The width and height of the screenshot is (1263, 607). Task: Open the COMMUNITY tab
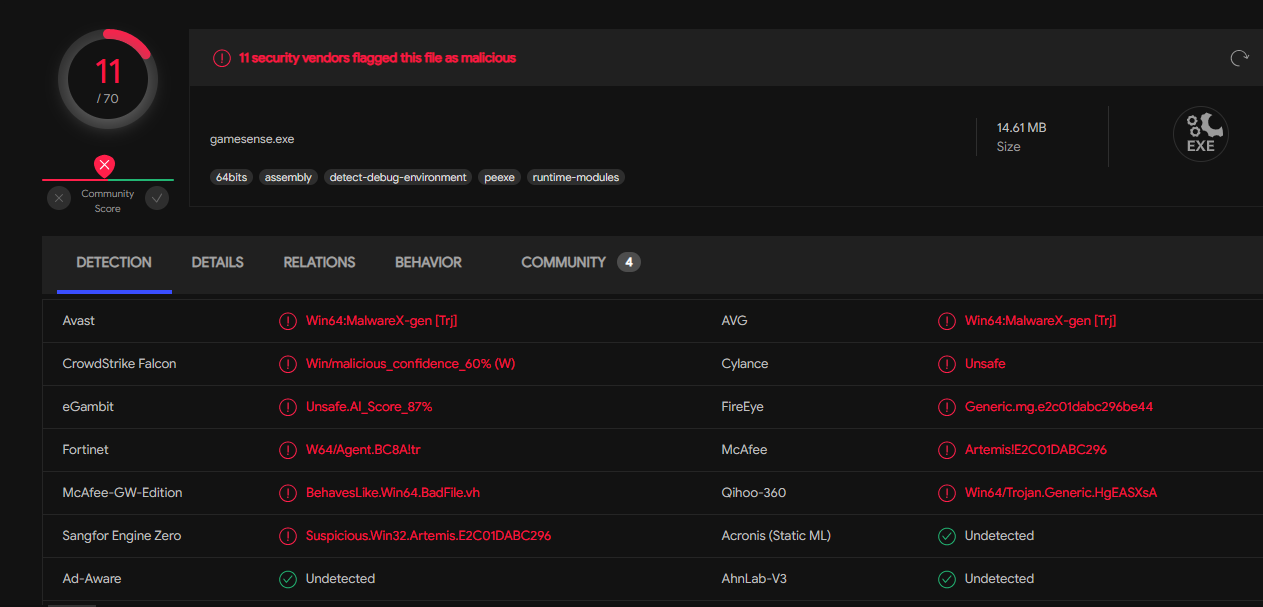(x=564, y=262)
